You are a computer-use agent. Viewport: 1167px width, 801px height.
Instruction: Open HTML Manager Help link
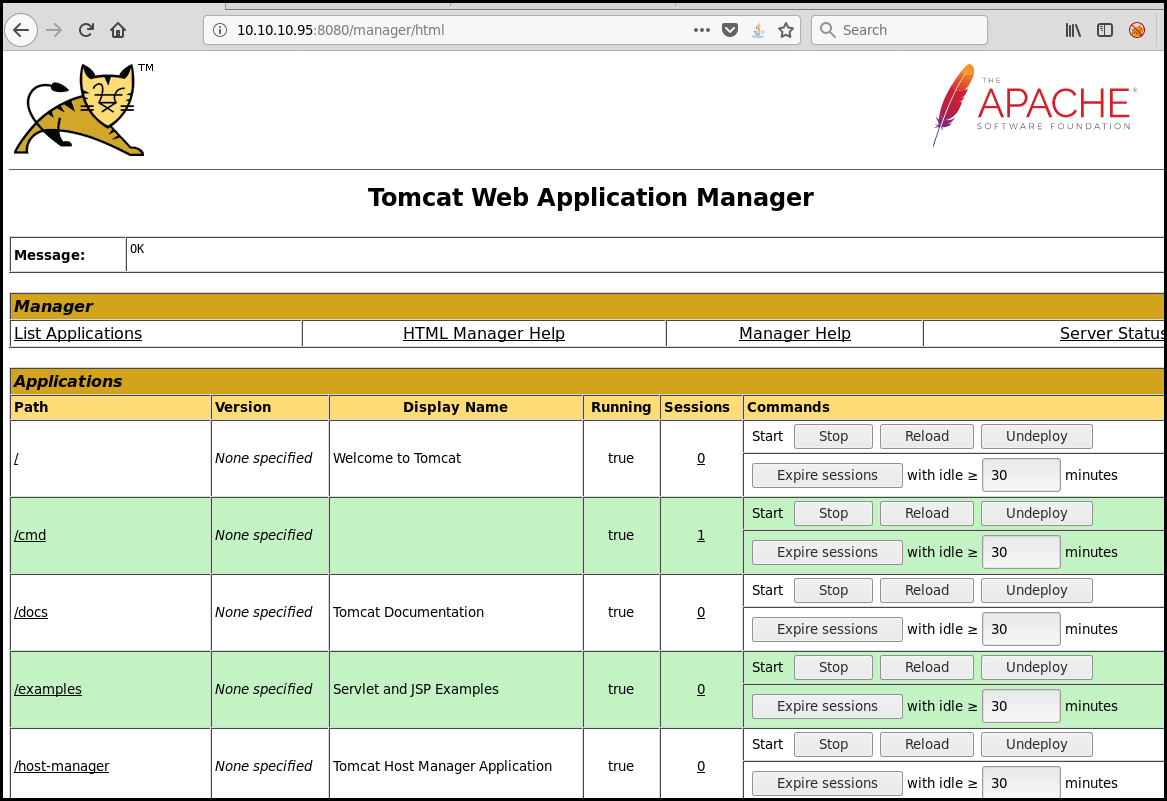click(x=484, y=334)
